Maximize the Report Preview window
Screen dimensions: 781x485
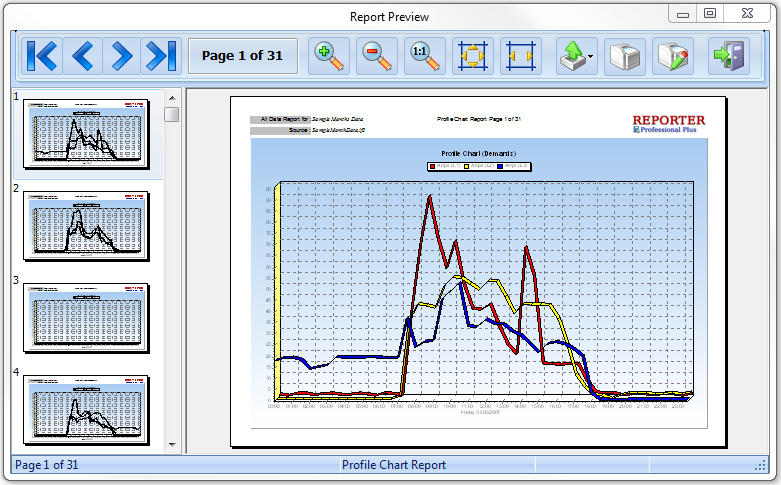tap(710, 14)
